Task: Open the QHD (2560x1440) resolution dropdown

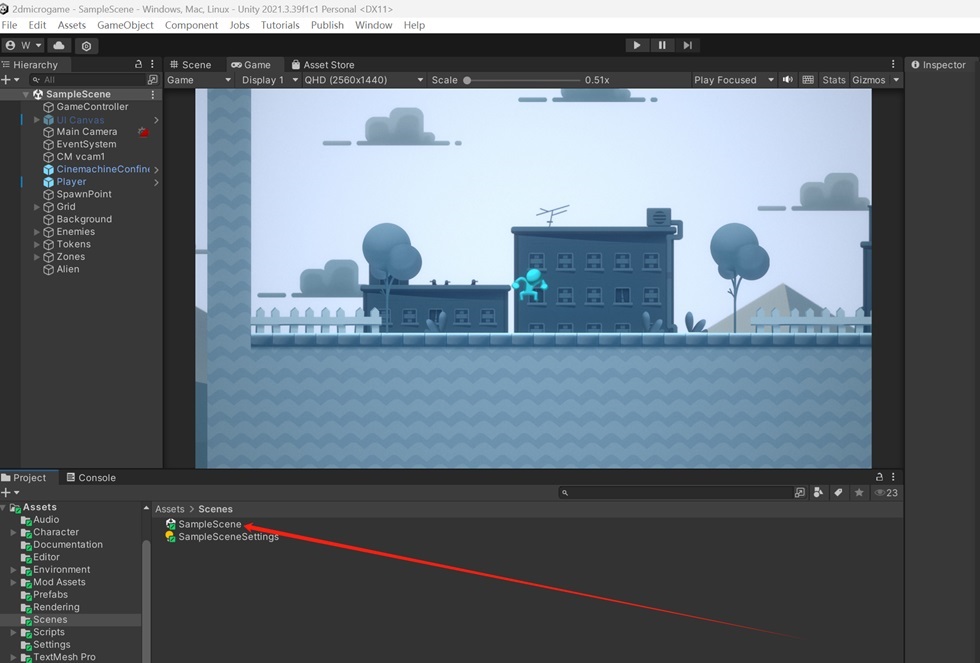Action: coord(364,80)
